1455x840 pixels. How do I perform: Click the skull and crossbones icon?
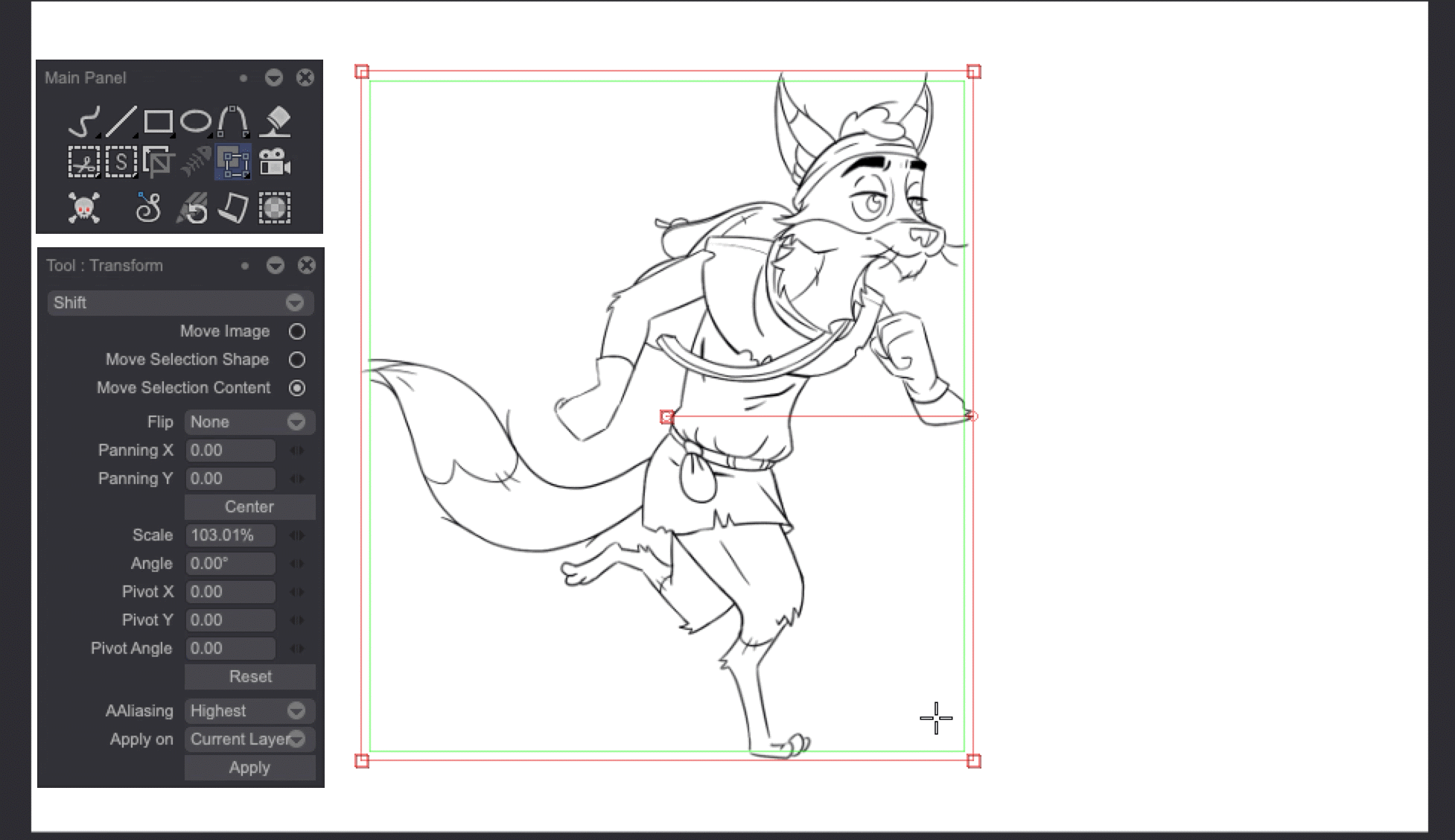[83, 208]
